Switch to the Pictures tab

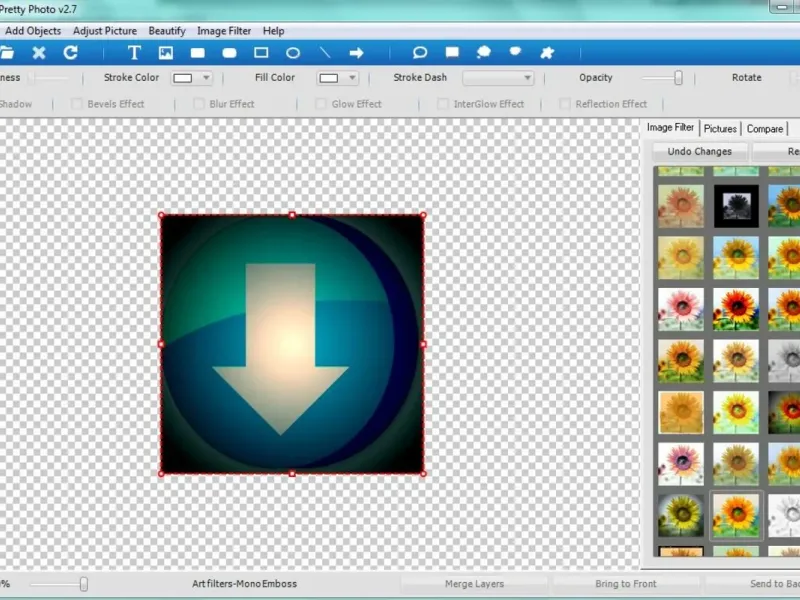point(720,129)
